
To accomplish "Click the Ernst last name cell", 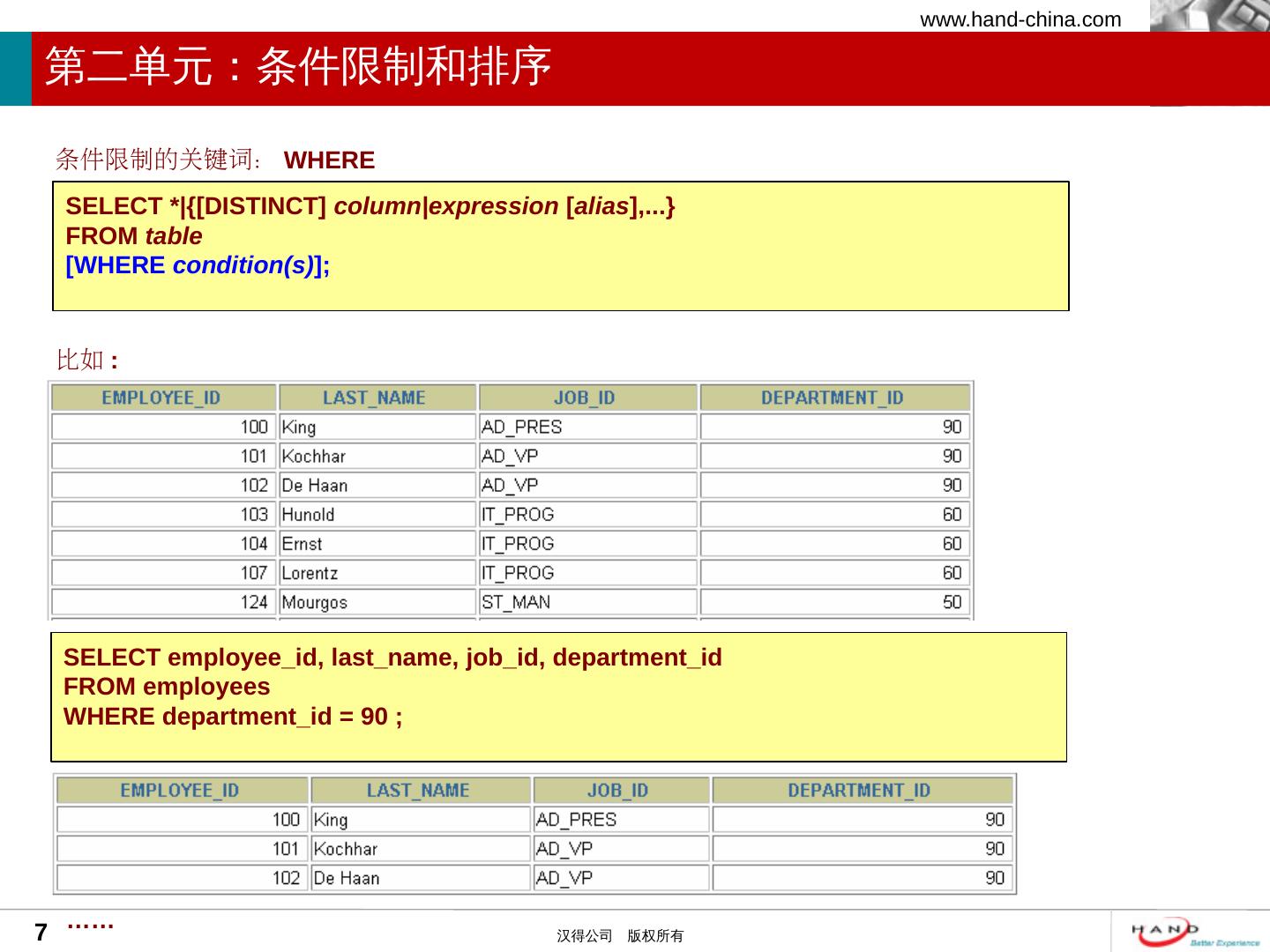I will click(x=377, y=544).
